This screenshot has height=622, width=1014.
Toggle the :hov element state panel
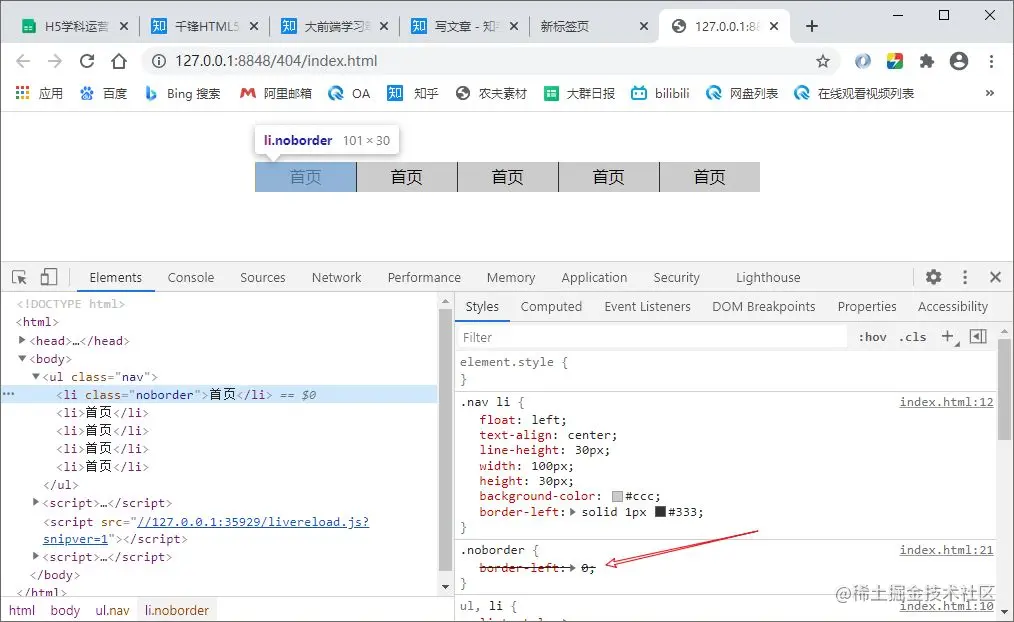click(x=872, y=337)
